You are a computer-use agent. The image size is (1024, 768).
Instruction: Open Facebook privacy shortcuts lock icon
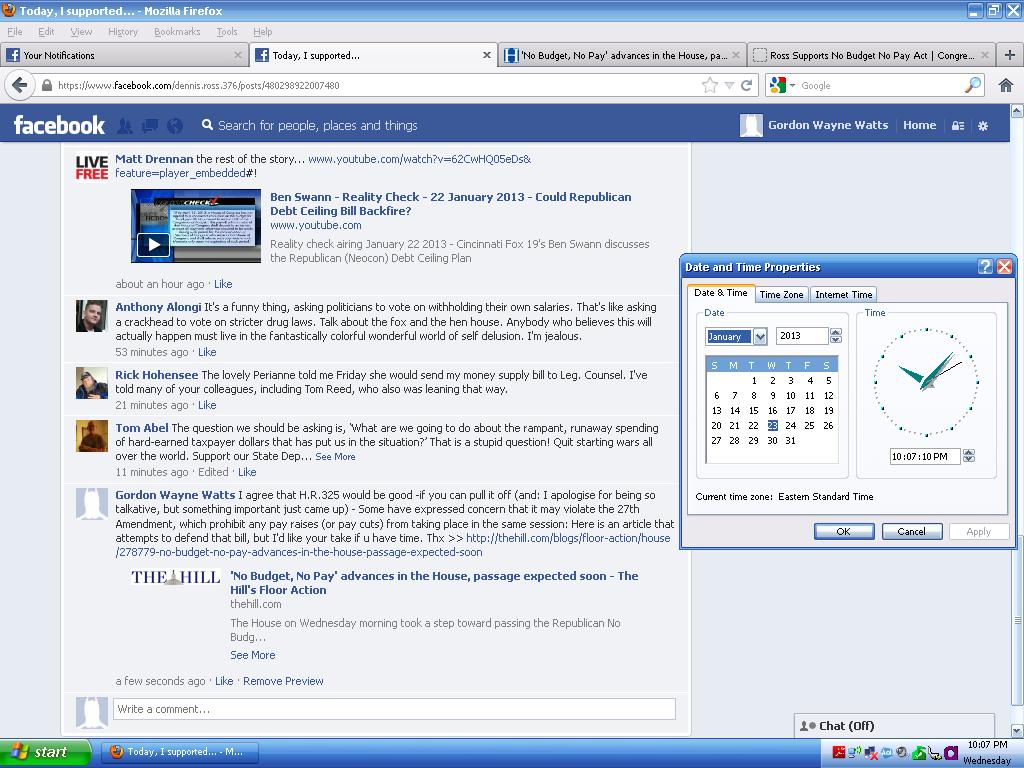(958, 125)
